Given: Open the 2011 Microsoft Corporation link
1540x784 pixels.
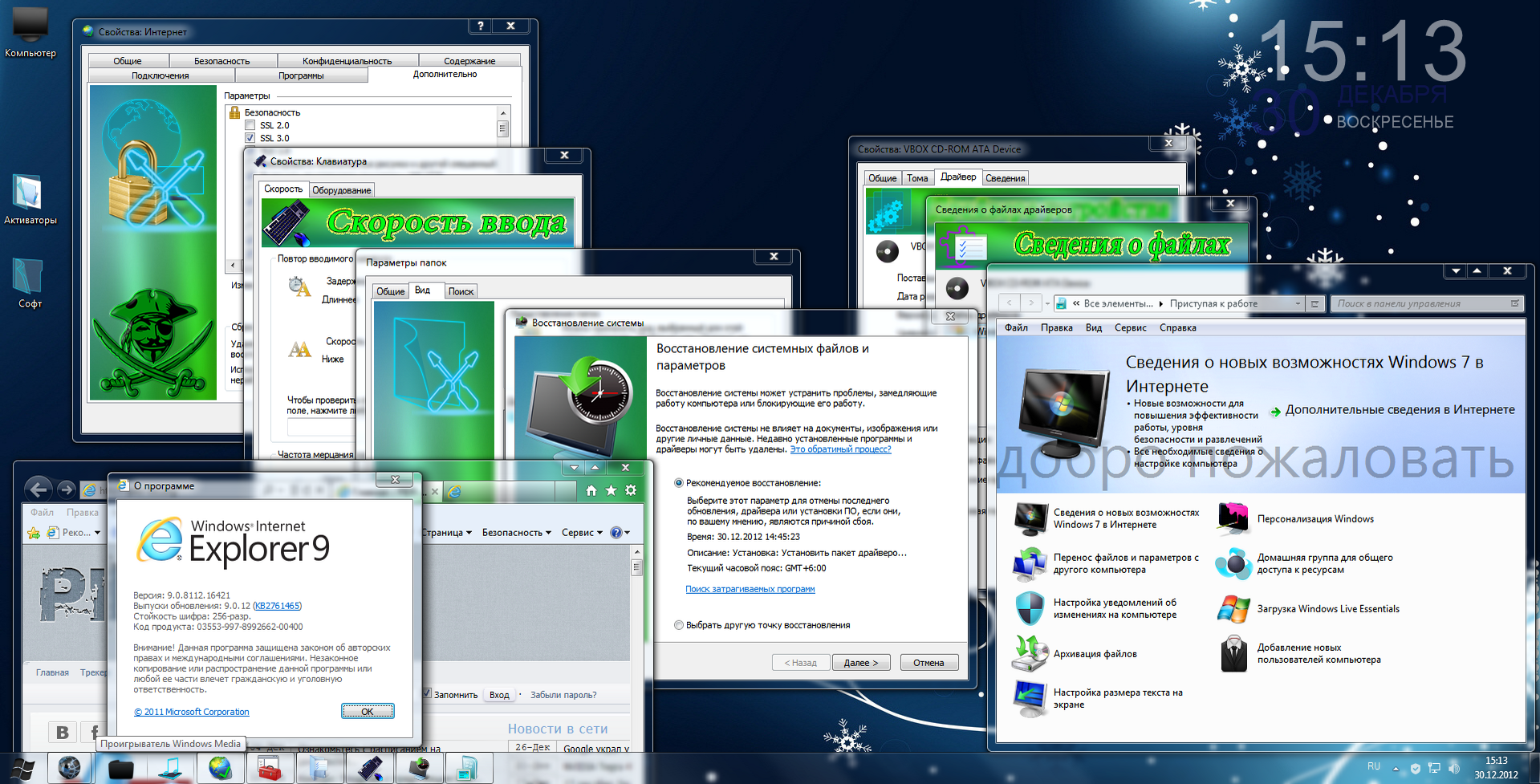Looking at the screenshot, I should coord(192,712).
